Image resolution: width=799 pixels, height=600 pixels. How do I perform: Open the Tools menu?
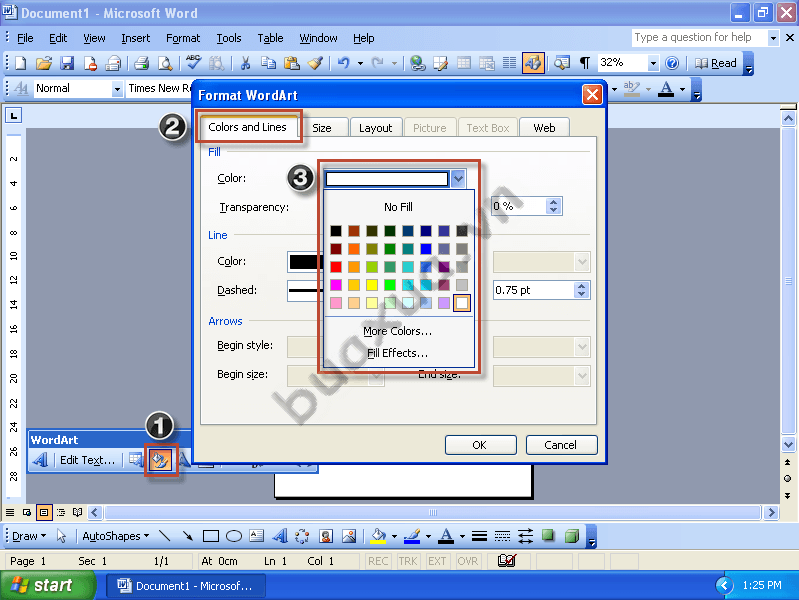point(229,38)
